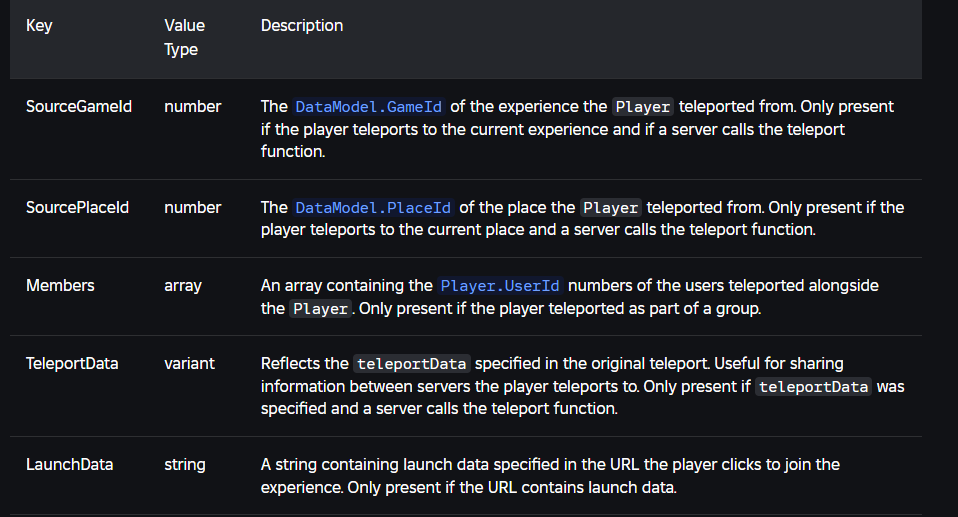Open the DataModel.PlaceId link
Image resolution: width=958 pixels, height=517 pixels.
(x=373, y=208)
